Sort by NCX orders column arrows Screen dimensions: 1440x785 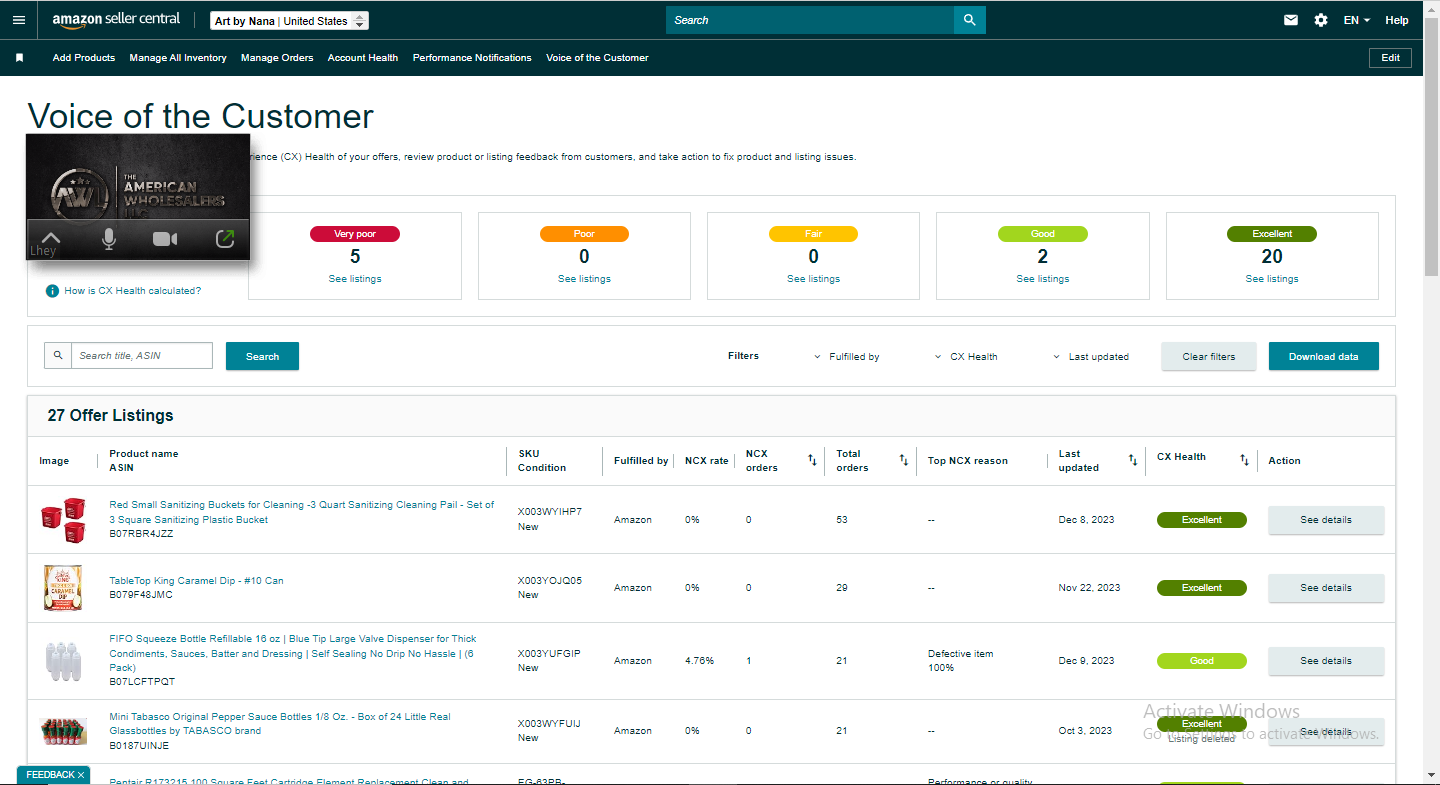coord(812,460)
